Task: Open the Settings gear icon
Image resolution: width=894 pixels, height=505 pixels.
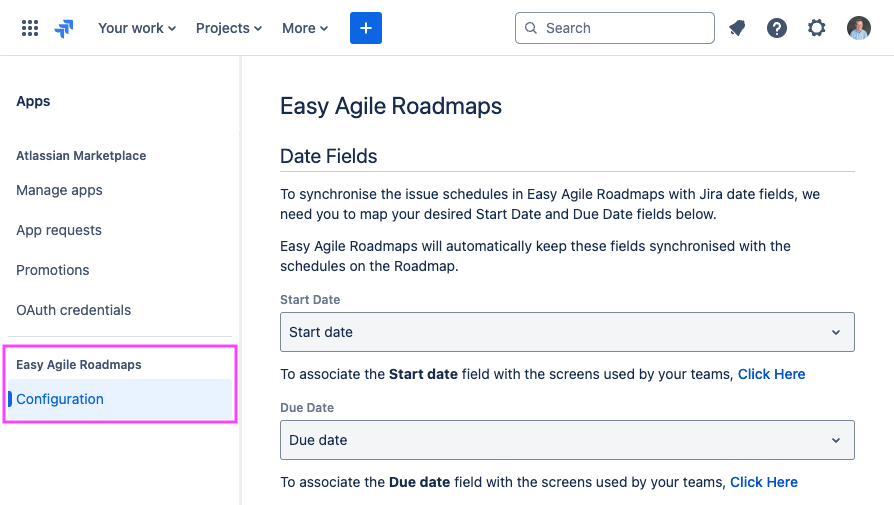Action: tap(816, 28)
